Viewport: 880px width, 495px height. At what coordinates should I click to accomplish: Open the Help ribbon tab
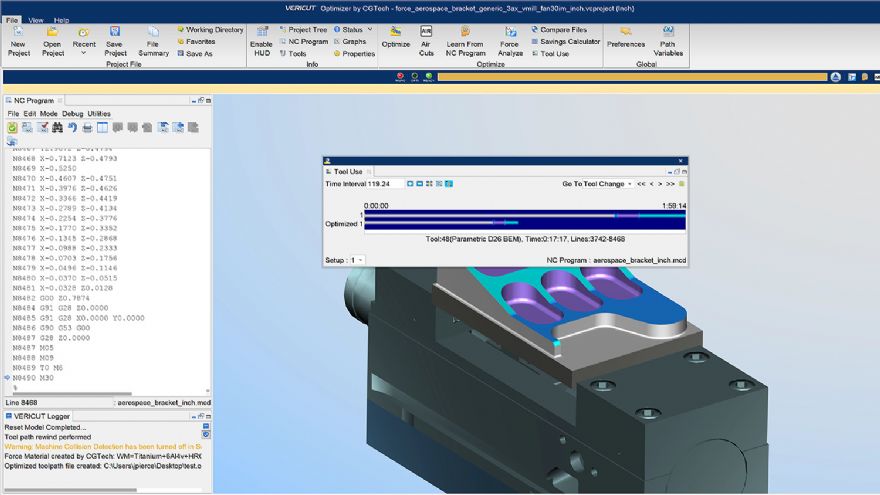point(61,20)
